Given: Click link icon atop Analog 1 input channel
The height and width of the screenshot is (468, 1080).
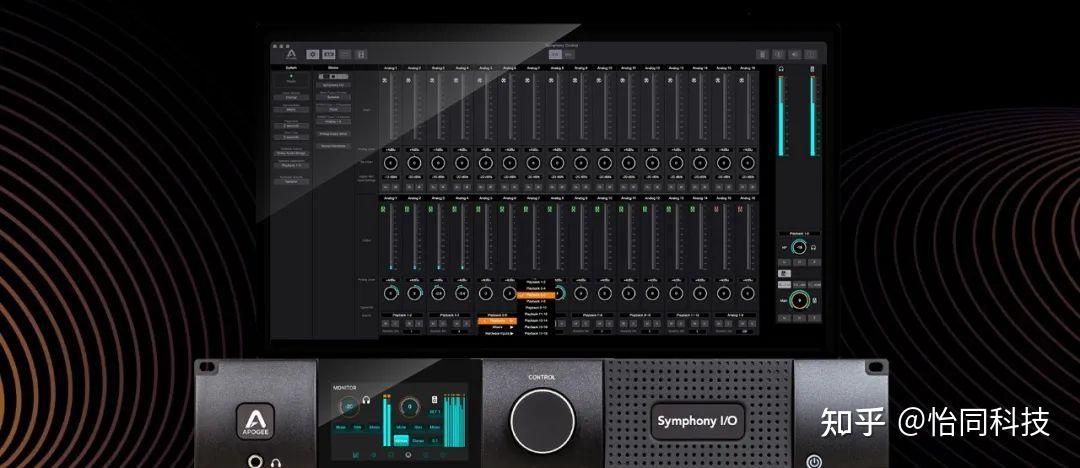Looking at the screenshot, I should (385, 80).
